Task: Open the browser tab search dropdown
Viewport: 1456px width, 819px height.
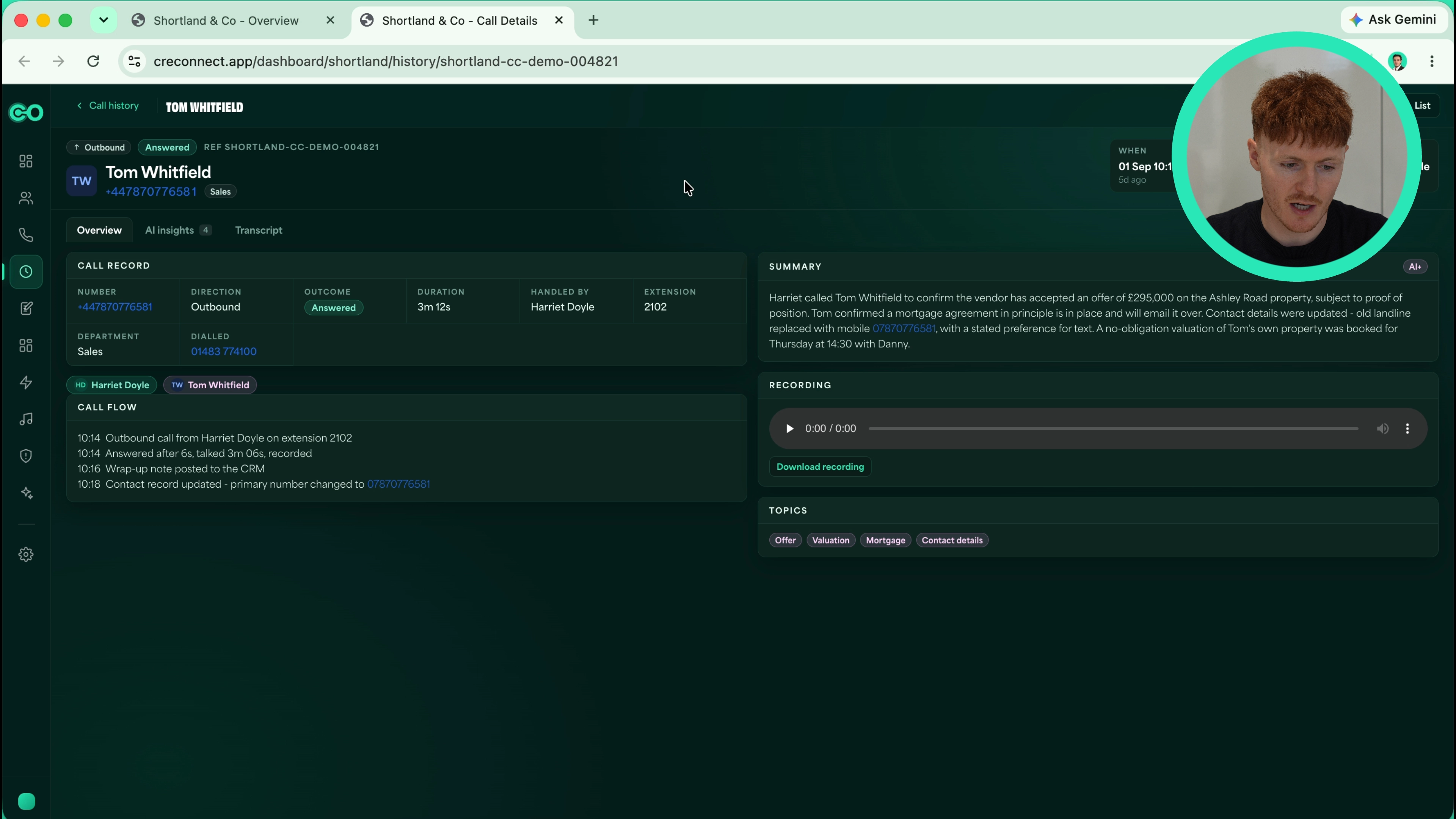Action: 104,20
